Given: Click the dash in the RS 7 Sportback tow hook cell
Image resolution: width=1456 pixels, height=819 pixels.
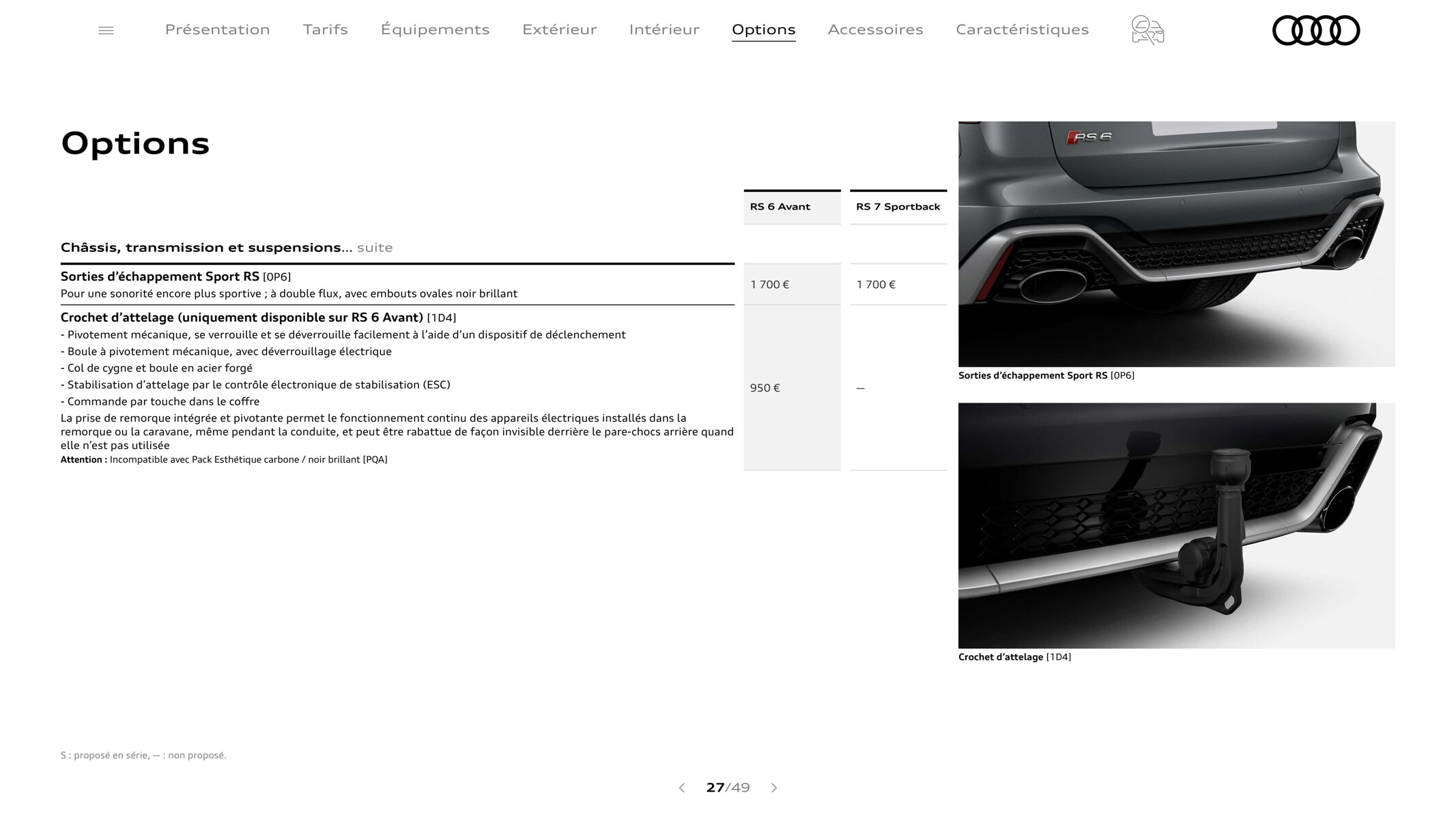Looking at the screenshot, I should pos(860,388).
